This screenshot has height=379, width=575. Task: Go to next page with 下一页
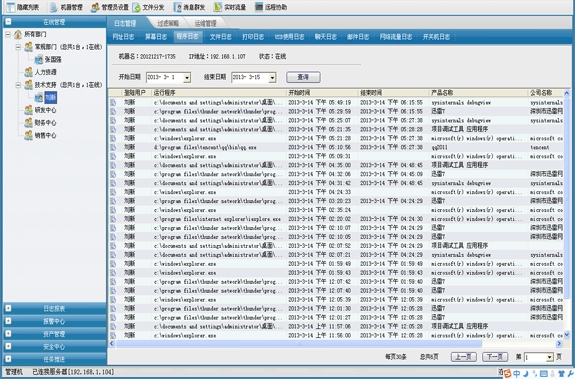pos(495,357)
